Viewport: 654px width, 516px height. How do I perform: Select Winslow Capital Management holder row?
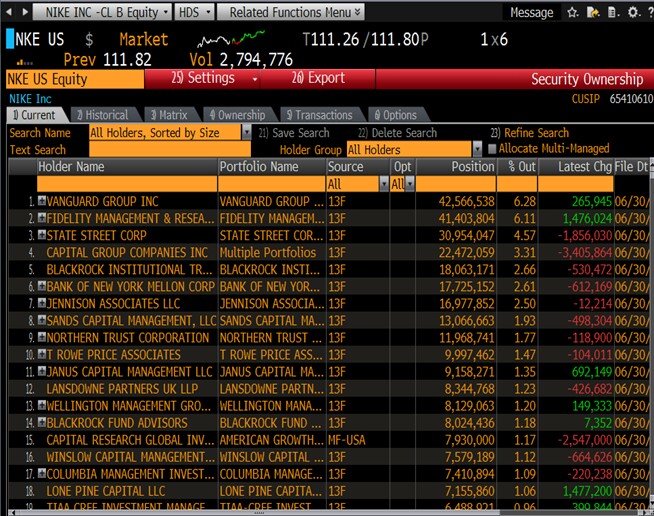[x=330, y=457]
